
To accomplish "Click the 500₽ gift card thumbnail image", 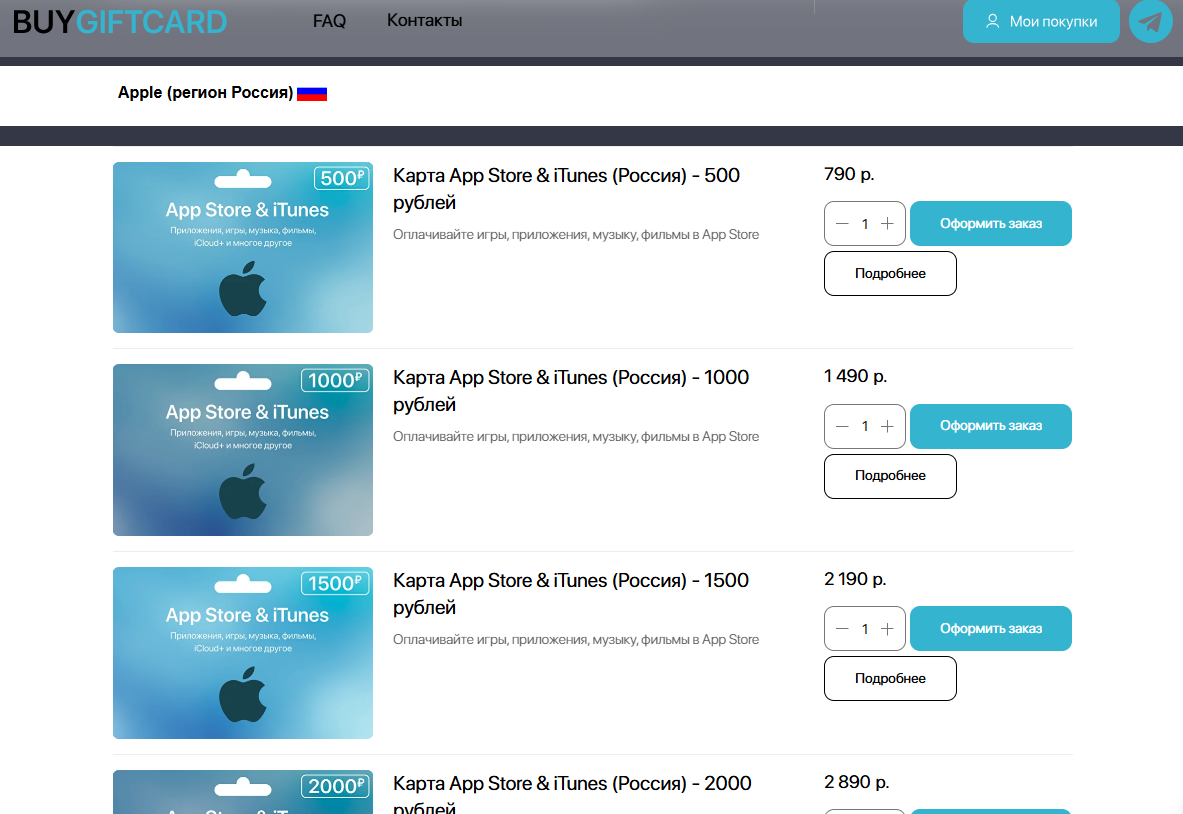I will tap(242, 247).
